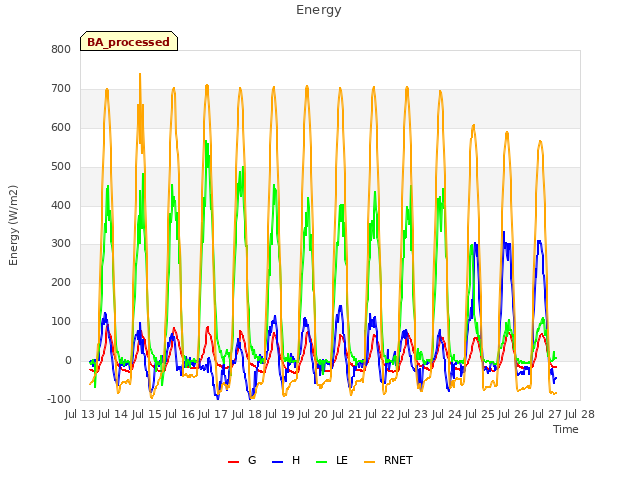Click the blue H legend line swatch

click(277, 462)
